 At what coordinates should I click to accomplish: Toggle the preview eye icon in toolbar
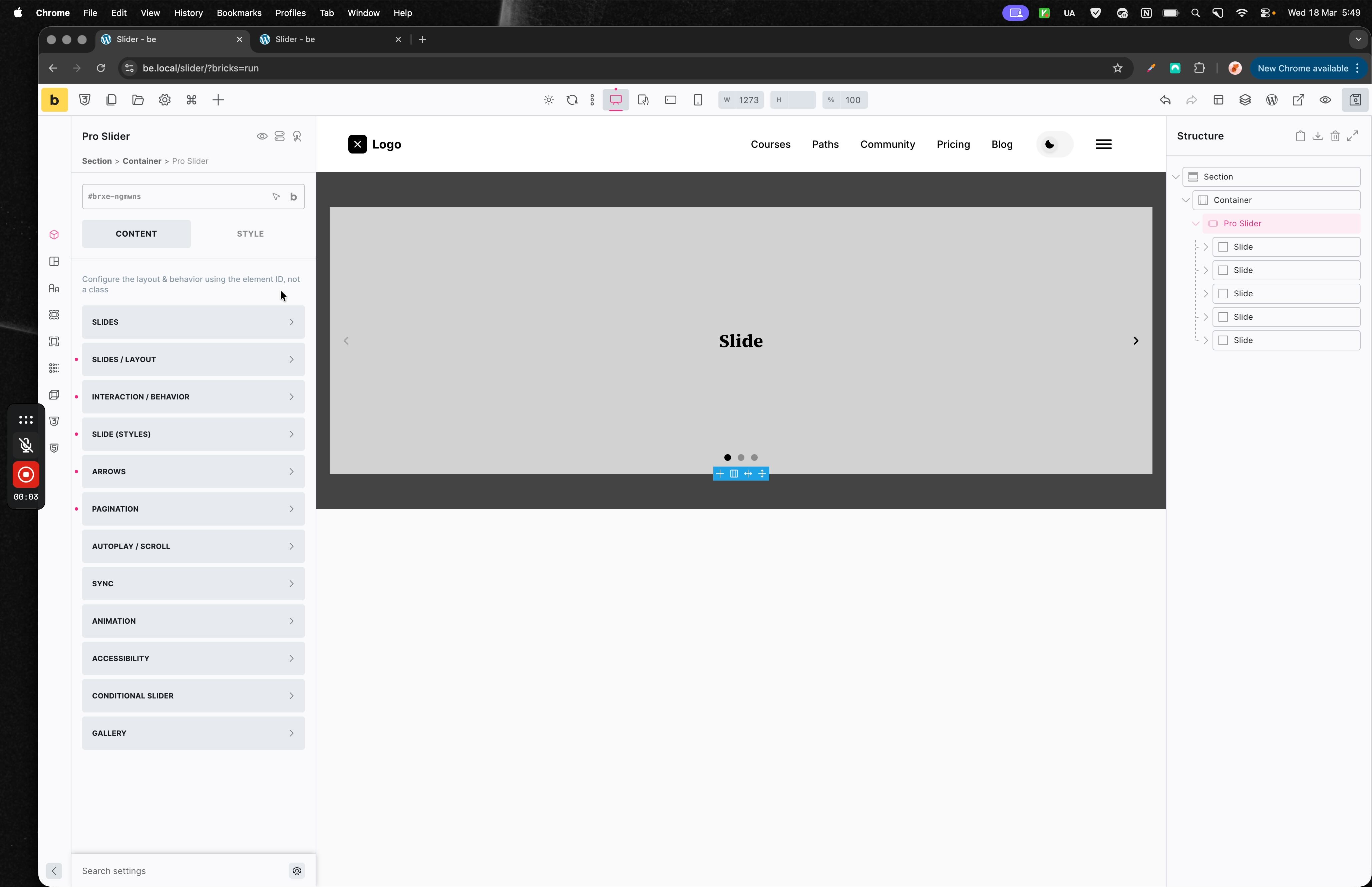(1325, 100)
